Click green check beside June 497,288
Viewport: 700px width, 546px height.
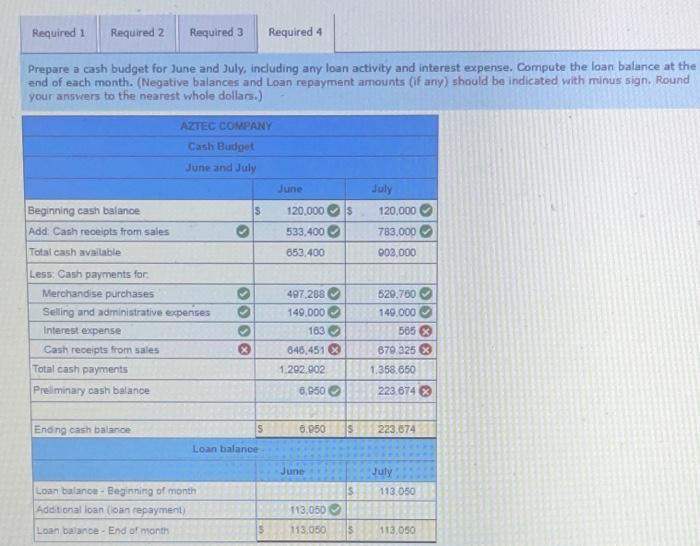coord(334,293)
